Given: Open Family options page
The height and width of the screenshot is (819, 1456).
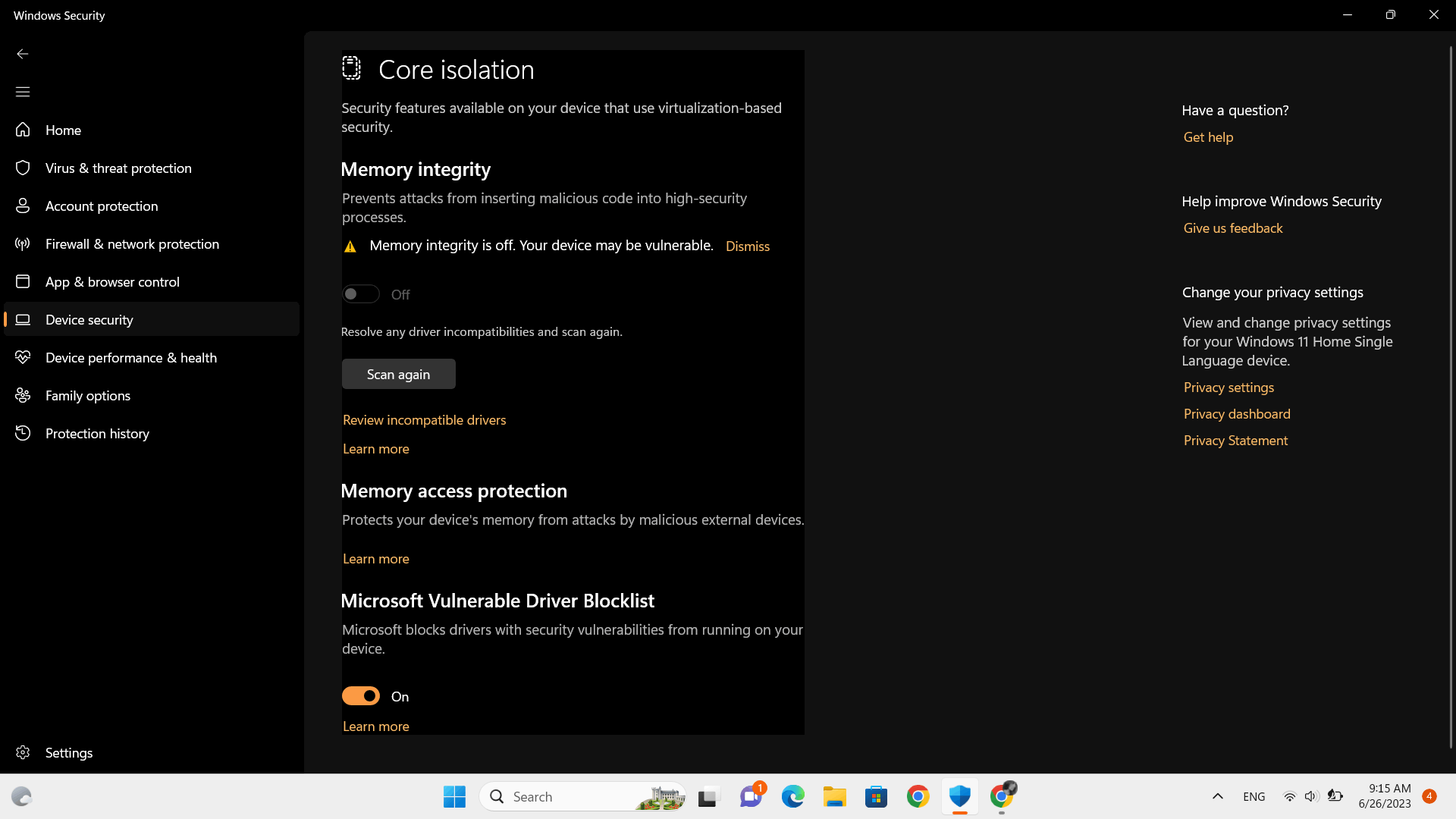Looking at the screenshot, I should (x=152, y=395).
